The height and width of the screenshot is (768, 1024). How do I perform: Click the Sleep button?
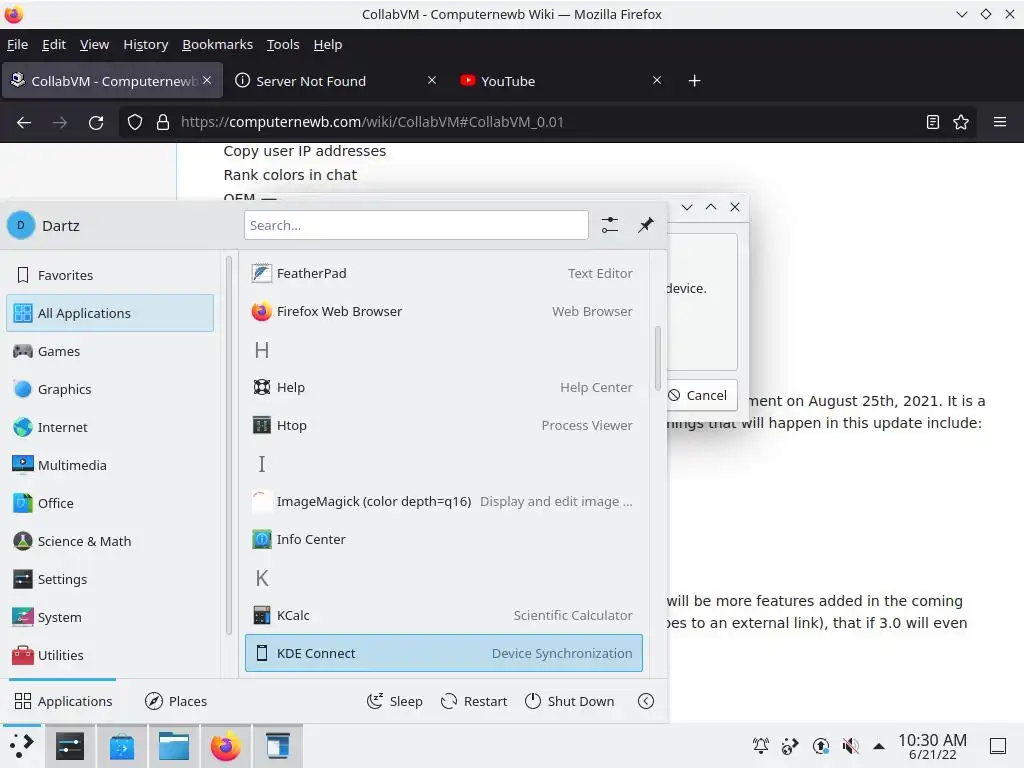[394, 701]
